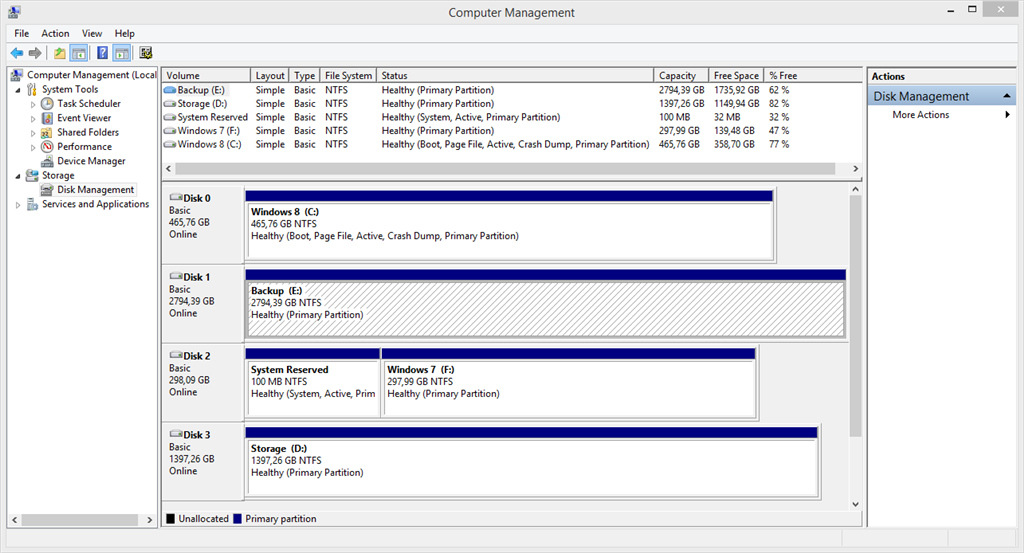
Task: Click the disk view scroll down arrow
Action: point(856,504)
